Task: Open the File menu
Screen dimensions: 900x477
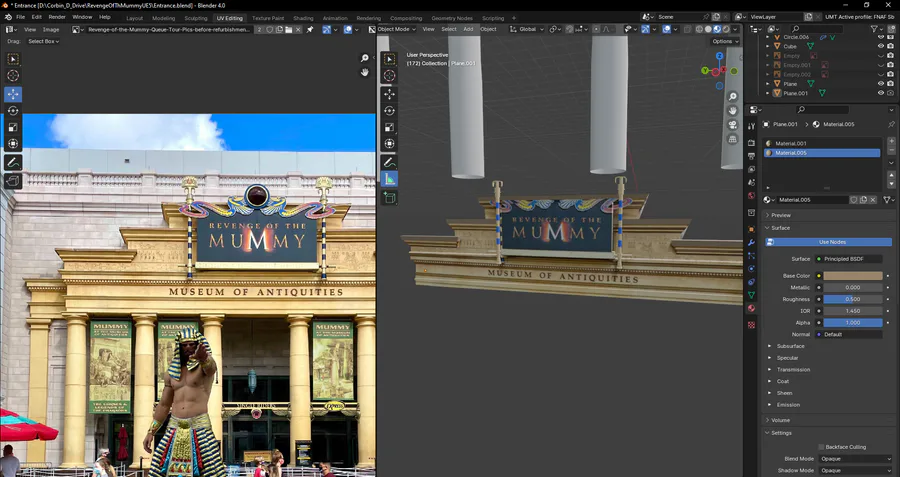Action: tap(20, 17)
